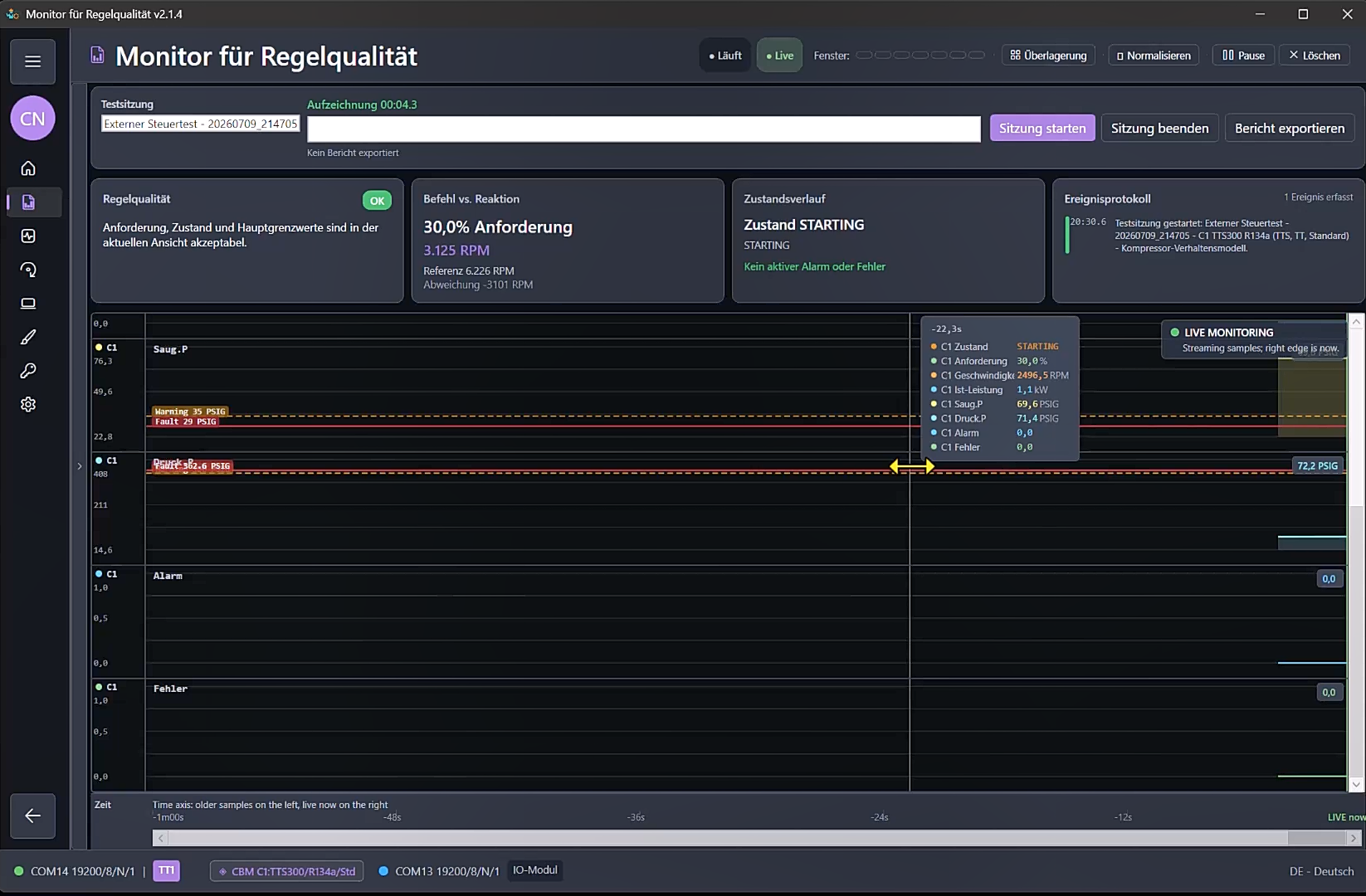Click timeline scrollbar right arrow
The image size is (1366, 896).
tap(1353, 839)
